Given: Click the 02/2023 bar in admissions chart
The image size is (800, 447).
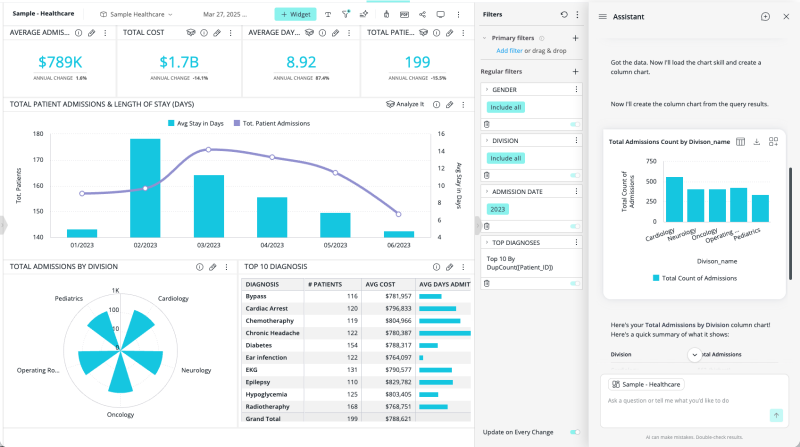Looking at the screenshot, I should [145, 188].
